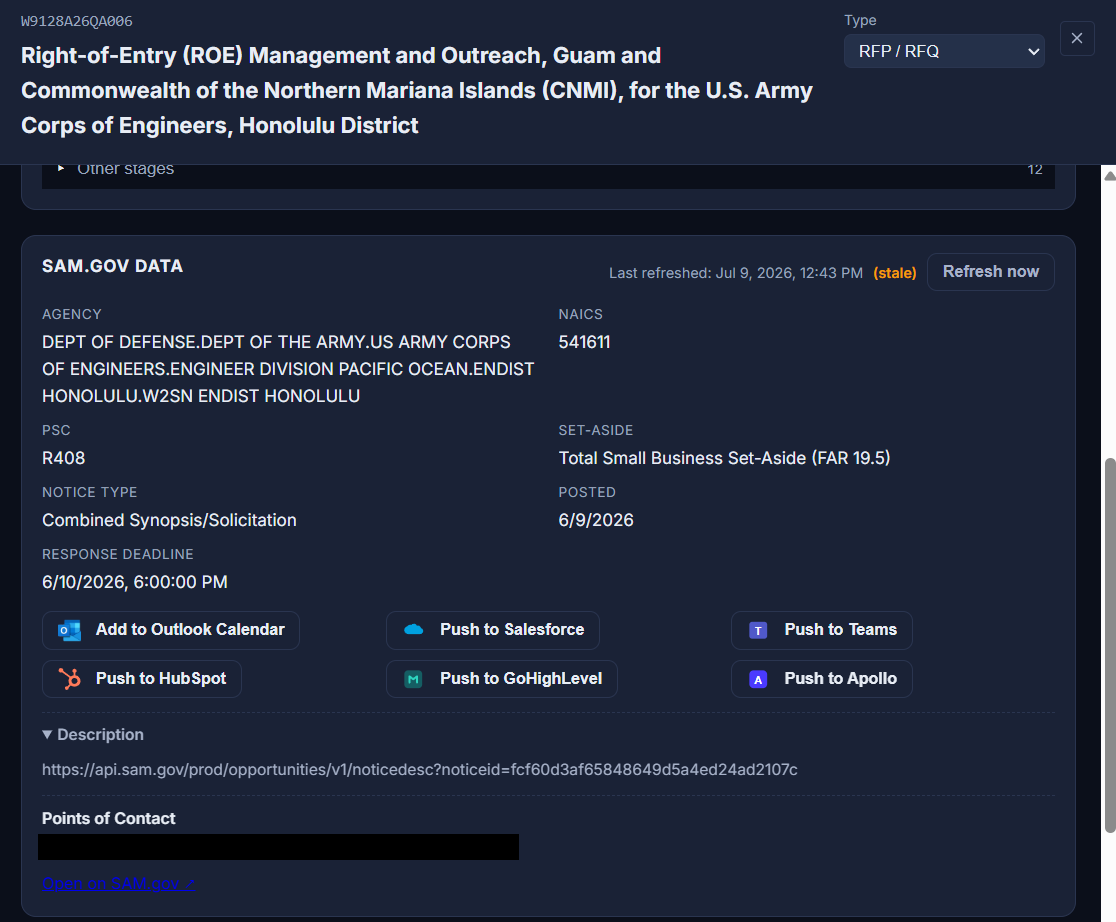This screenshot has height=922, width=1116.
Task: Push opportunity to Salesforce
Action: (x=493, y=630)
